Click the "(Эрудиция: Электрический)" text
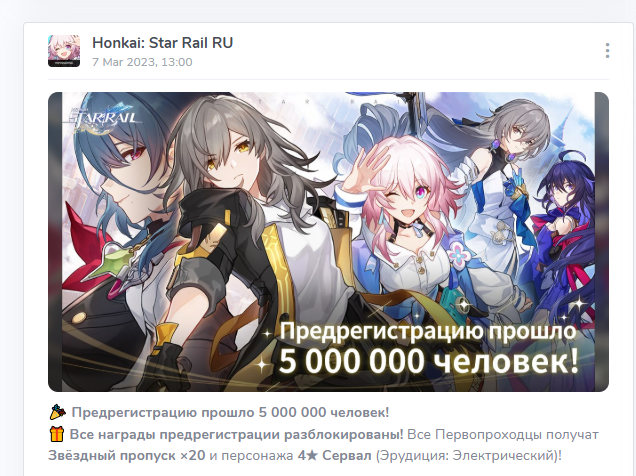The height and width of the screenshot is (476, 636). coord(468,455)
